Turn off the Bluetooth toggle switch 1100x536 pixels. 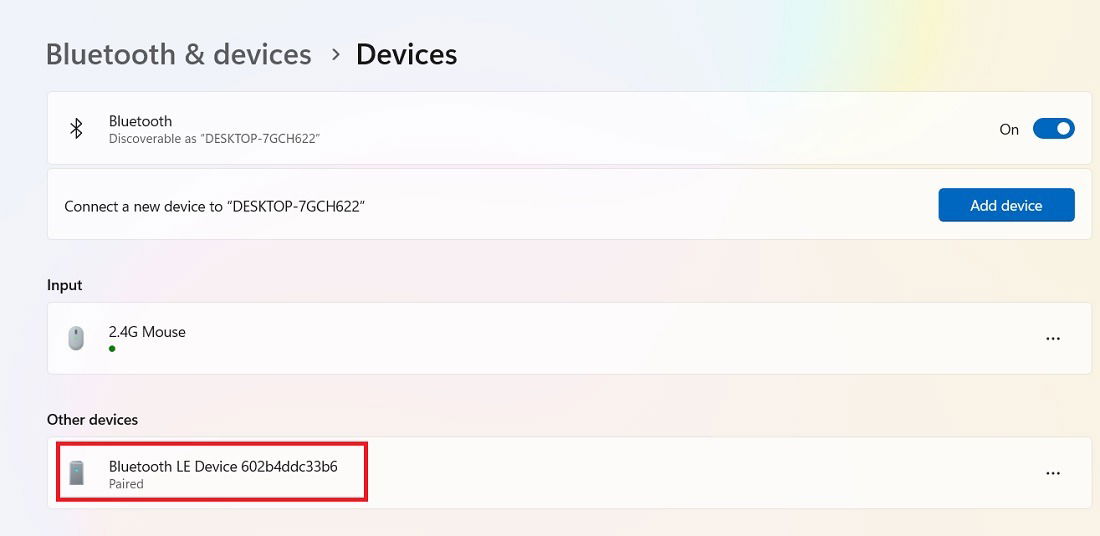point(1053,129)
